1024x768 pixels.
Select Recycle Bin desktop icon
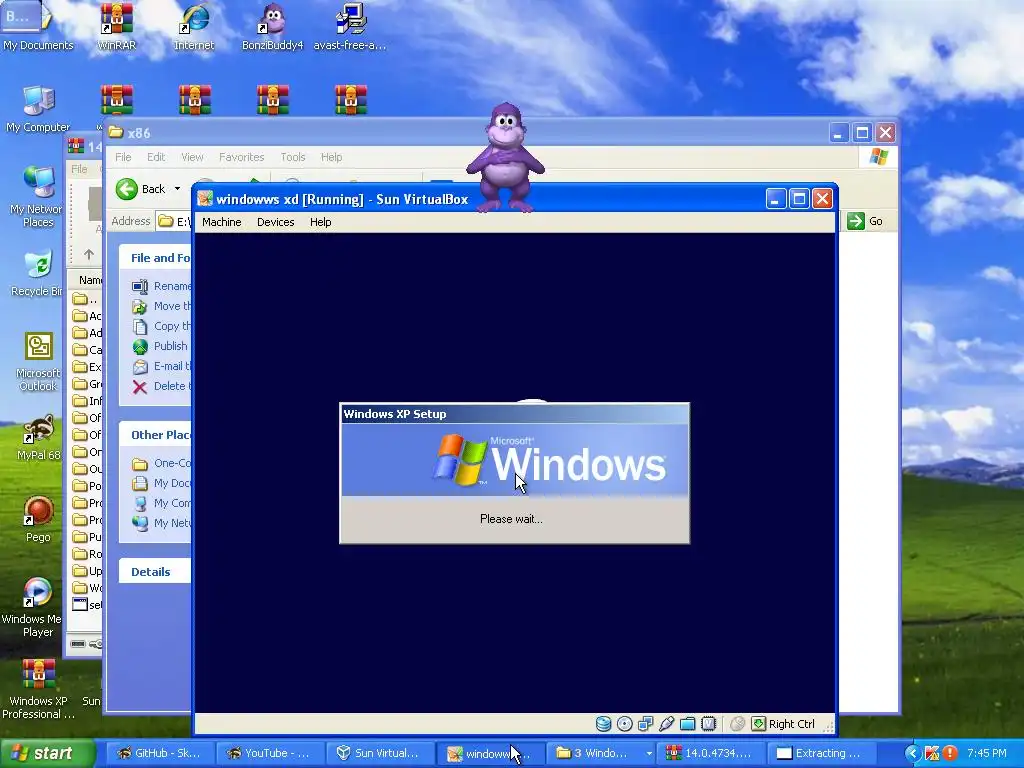(38, 273)
